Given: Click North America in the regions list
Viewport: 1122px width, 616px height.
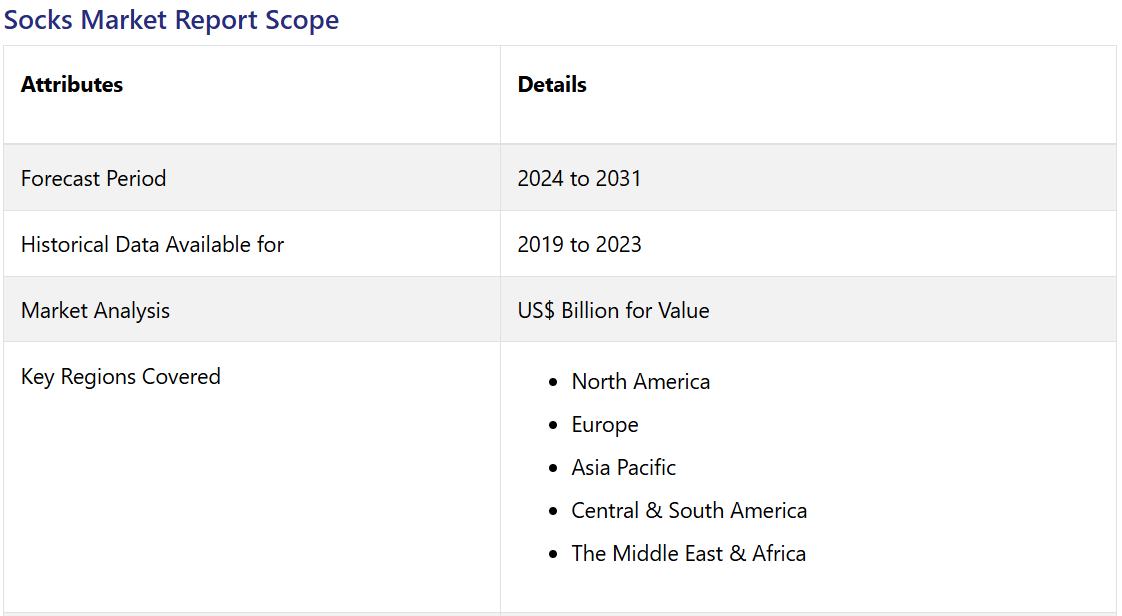Looking at the screenshot, I should [640, 382].
